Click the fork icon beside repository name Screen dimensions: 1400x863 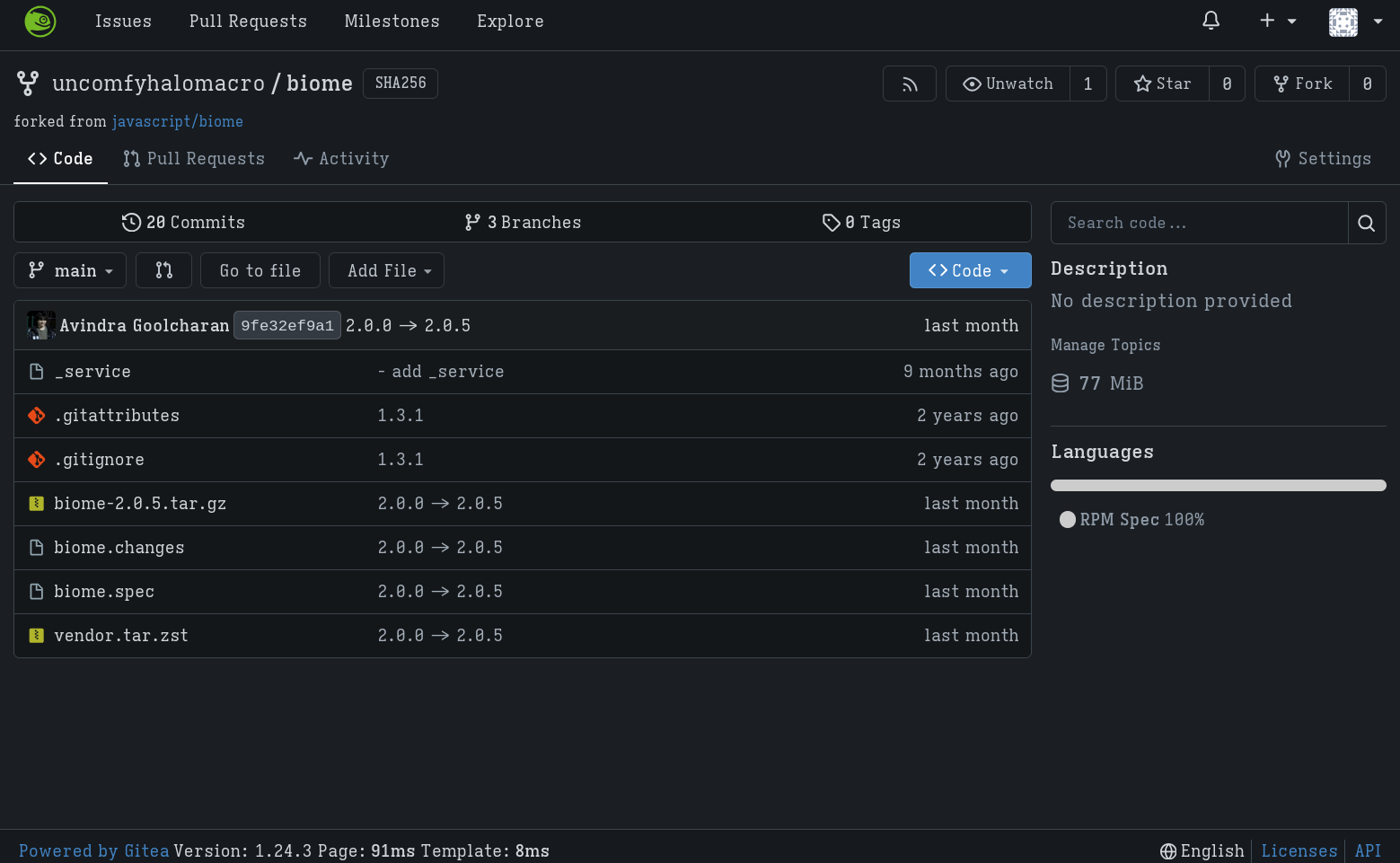pyautogui.click(x=28, y=84)
